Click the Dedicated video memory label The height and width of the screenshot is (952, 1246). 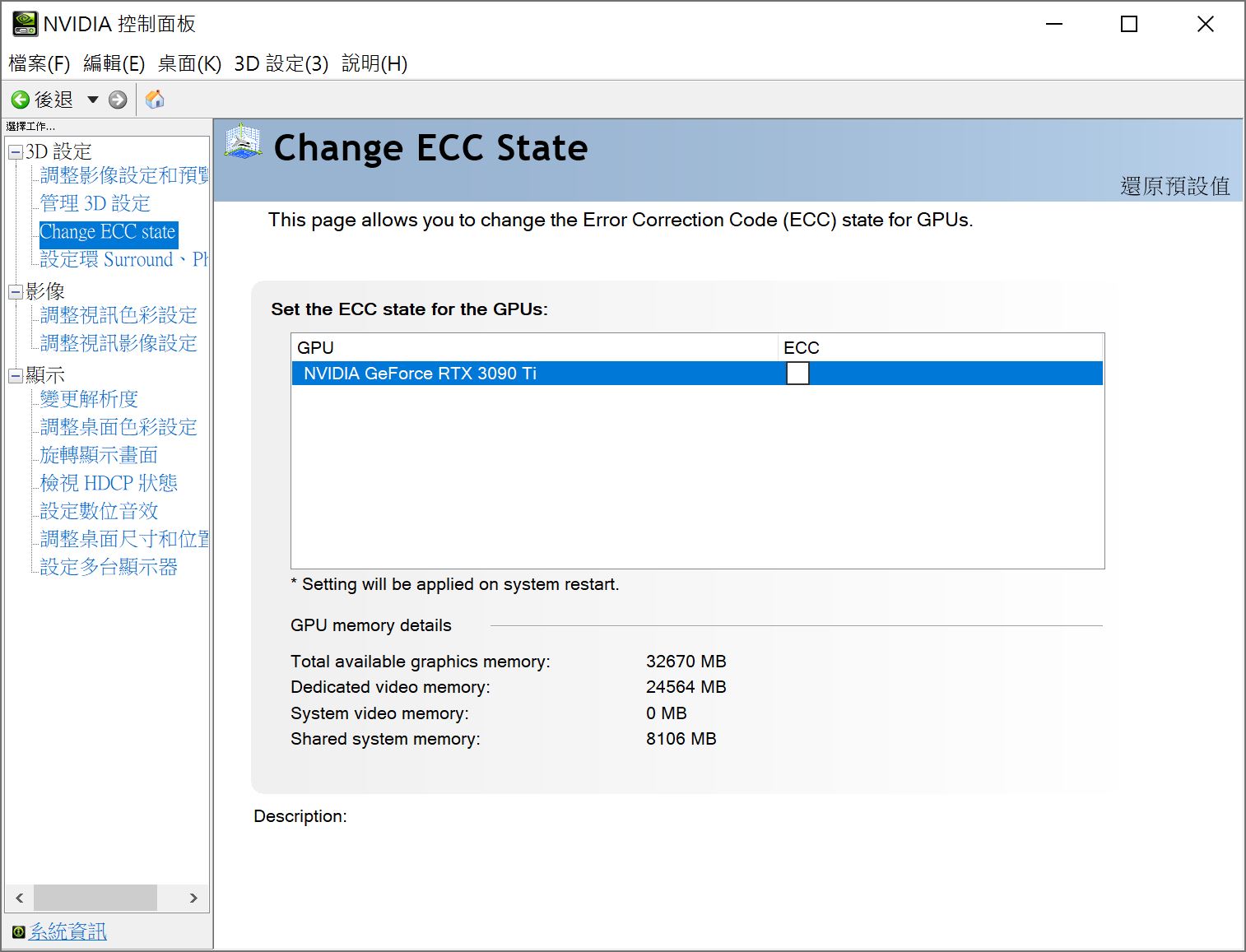tap(390, 687)
